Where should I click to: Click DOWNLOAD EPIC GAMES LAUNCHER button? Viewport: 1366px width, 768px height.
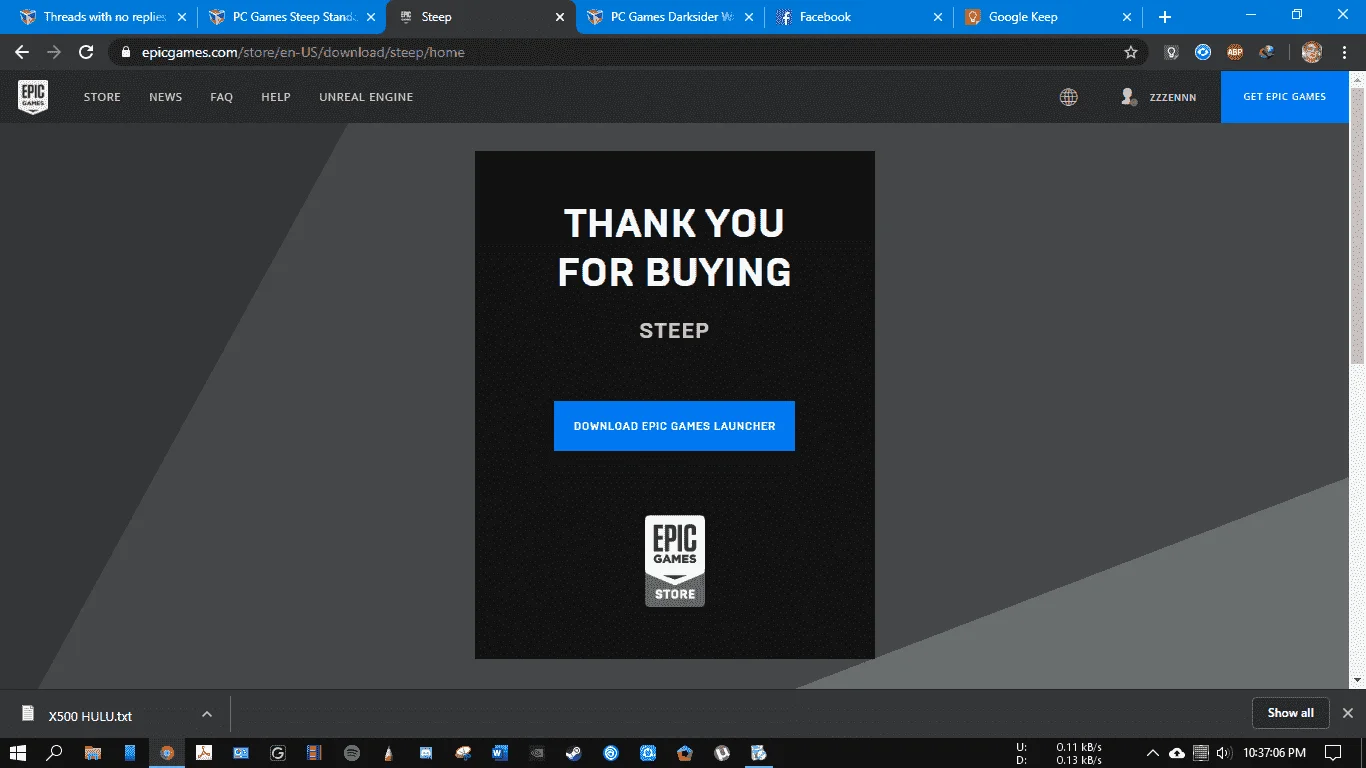tap(674, 426)
